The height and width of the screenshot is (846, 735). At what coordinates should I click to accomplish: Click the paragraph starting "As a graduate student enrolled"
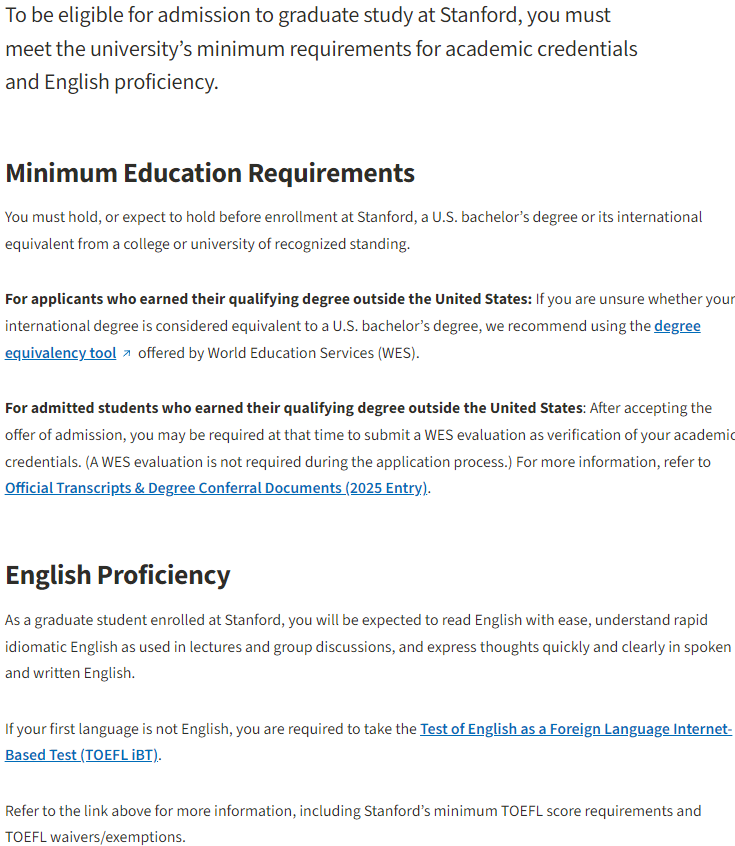(368, 646)
